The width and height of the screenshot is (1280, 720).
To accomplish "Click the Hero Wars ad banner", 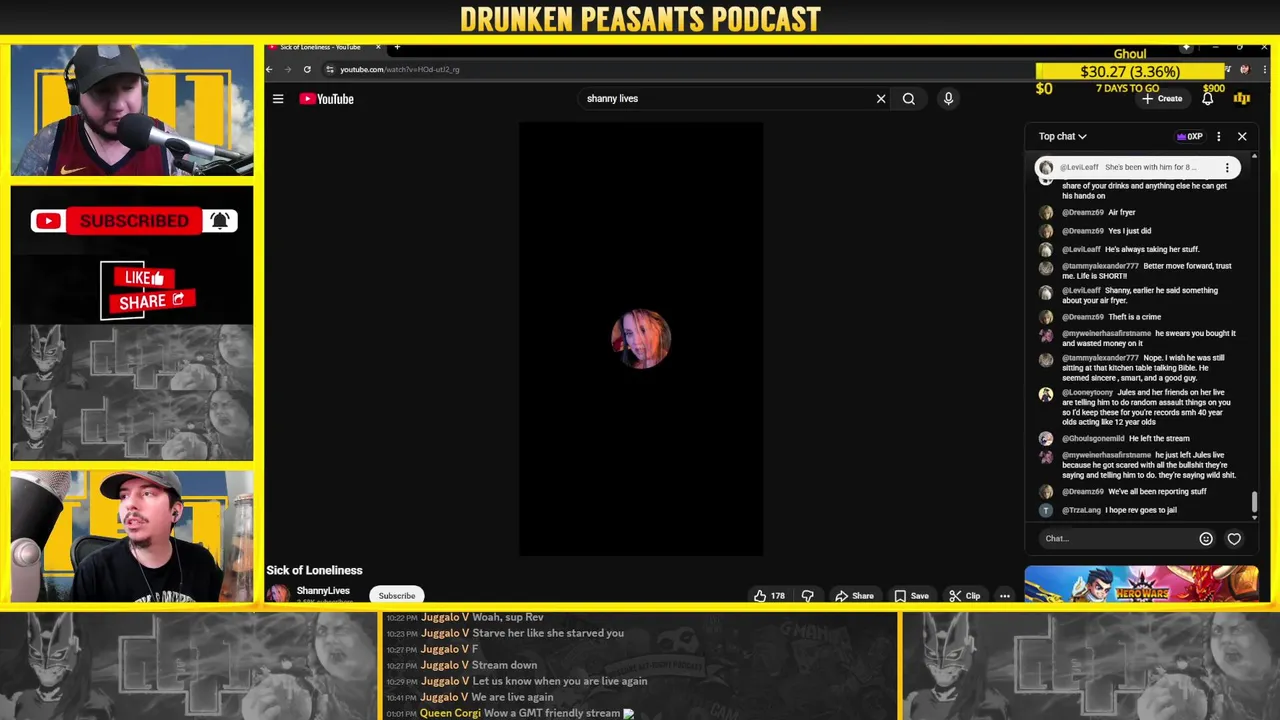I will [1141, 583].
